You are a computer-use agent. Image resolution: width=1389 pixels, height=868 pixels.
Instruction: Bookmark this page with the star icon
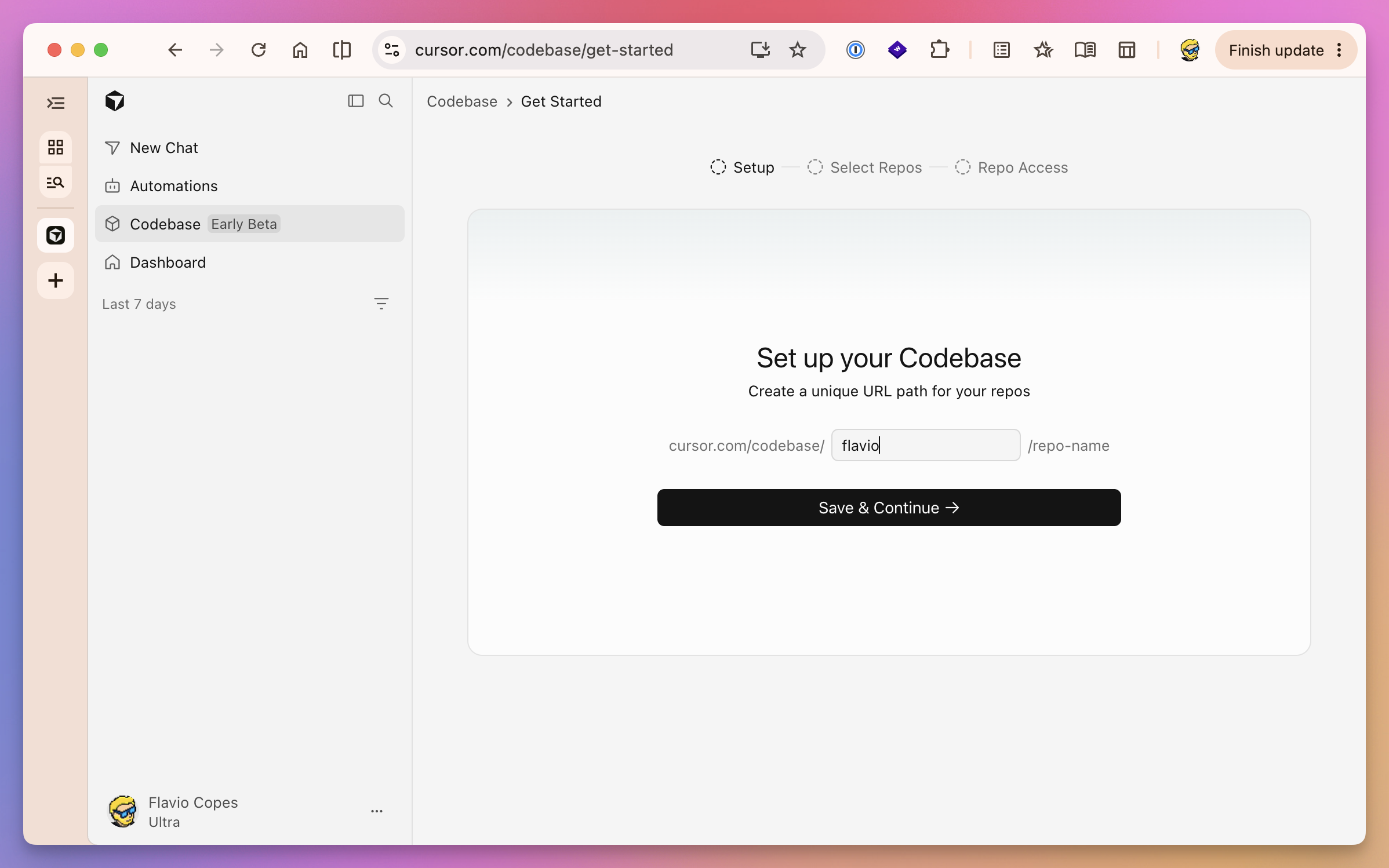tap(798, 50)
